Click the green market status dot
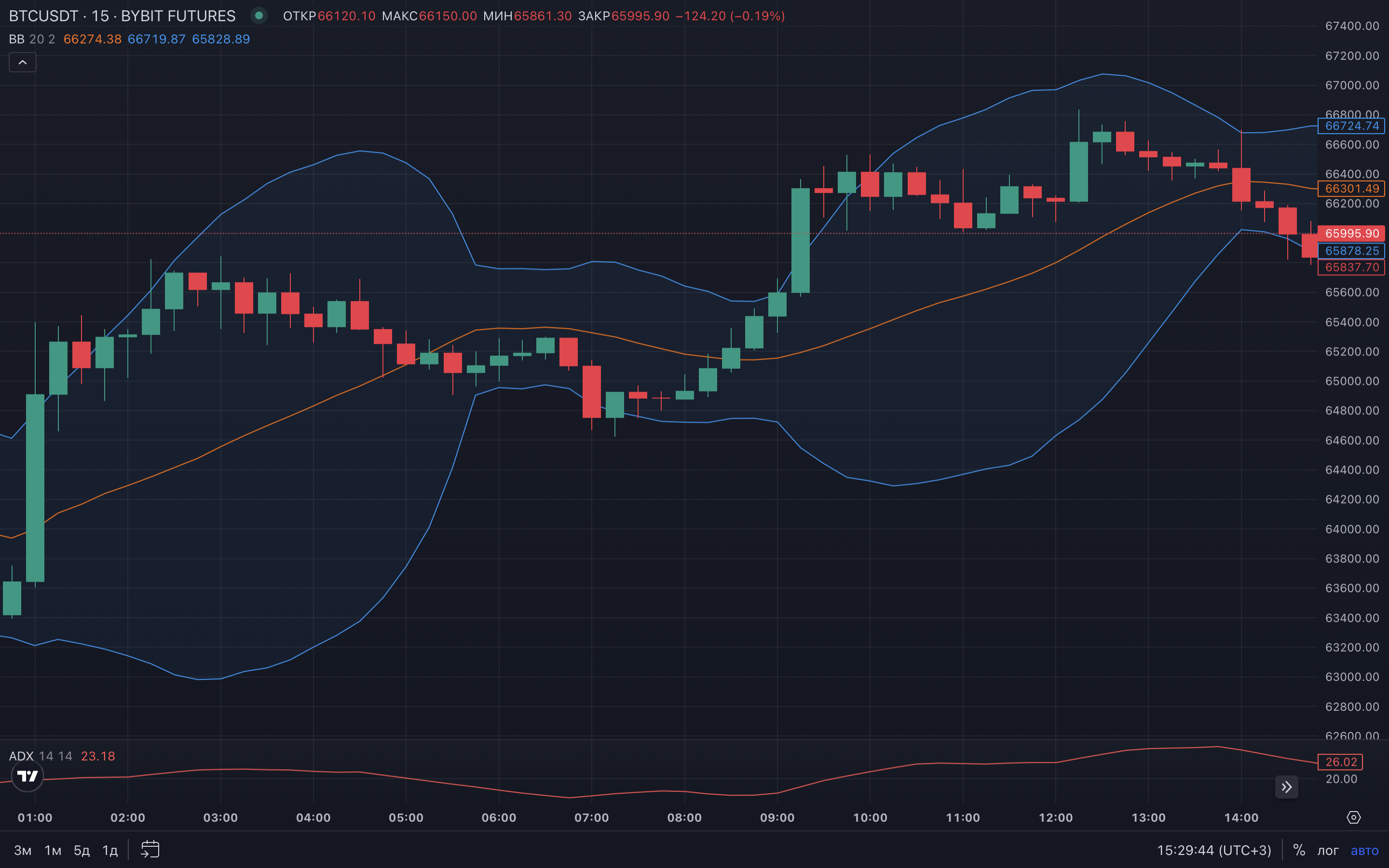Viewport: 1389px width, 868px height. (x=259, y=15)
